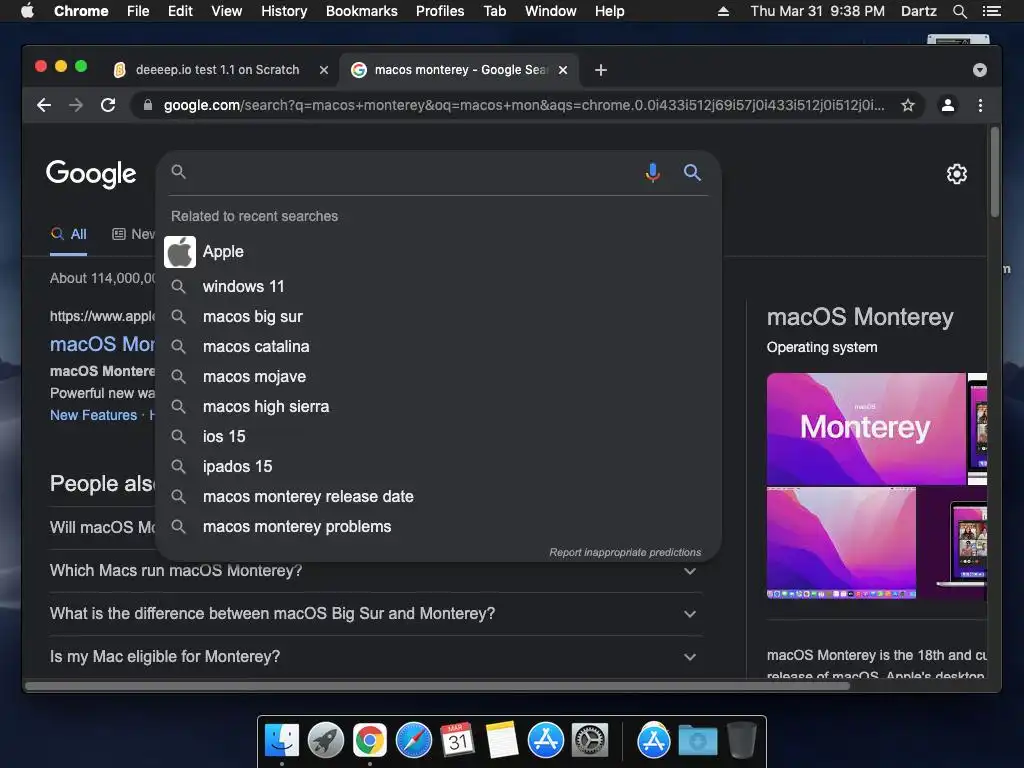Open the Chrome menu in the menu bar
This screenshot has height=768, width=1024.
click(81, 11)
